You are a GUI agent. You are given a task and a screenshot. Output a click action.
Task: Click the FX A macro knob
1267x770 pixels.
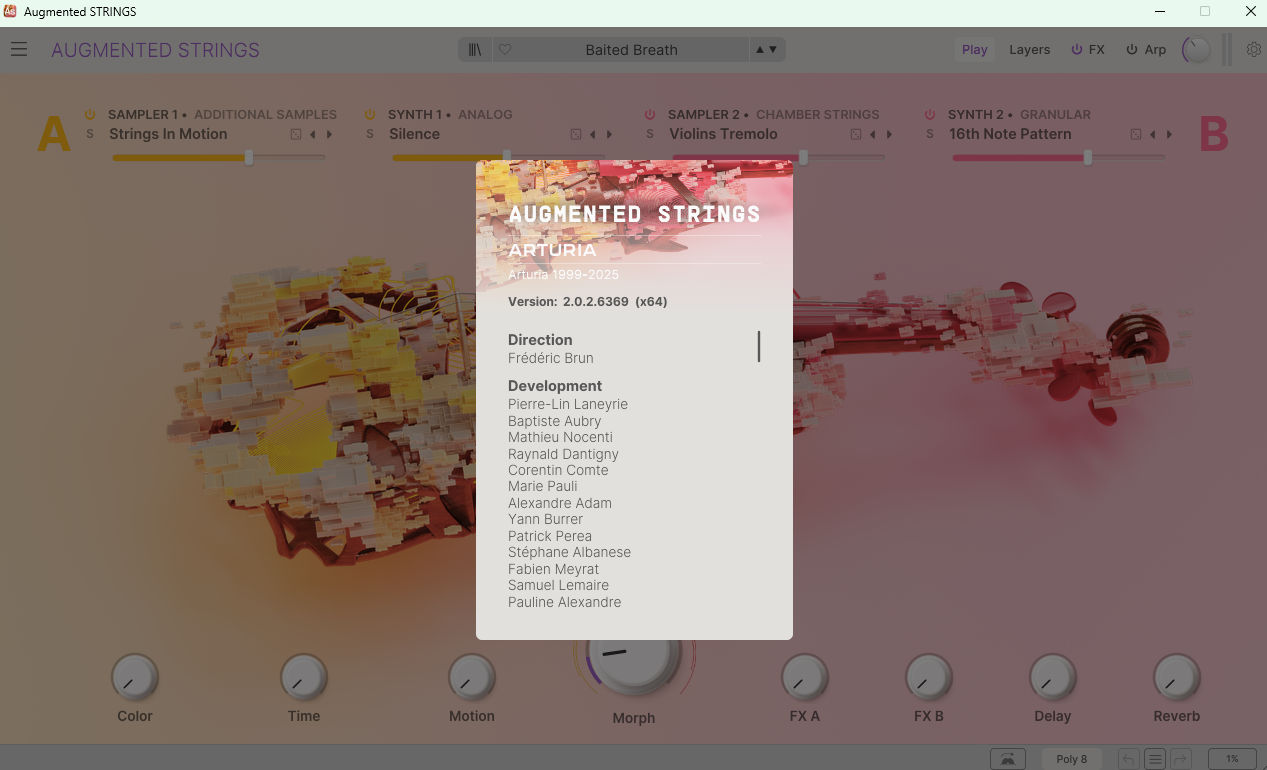805,679
